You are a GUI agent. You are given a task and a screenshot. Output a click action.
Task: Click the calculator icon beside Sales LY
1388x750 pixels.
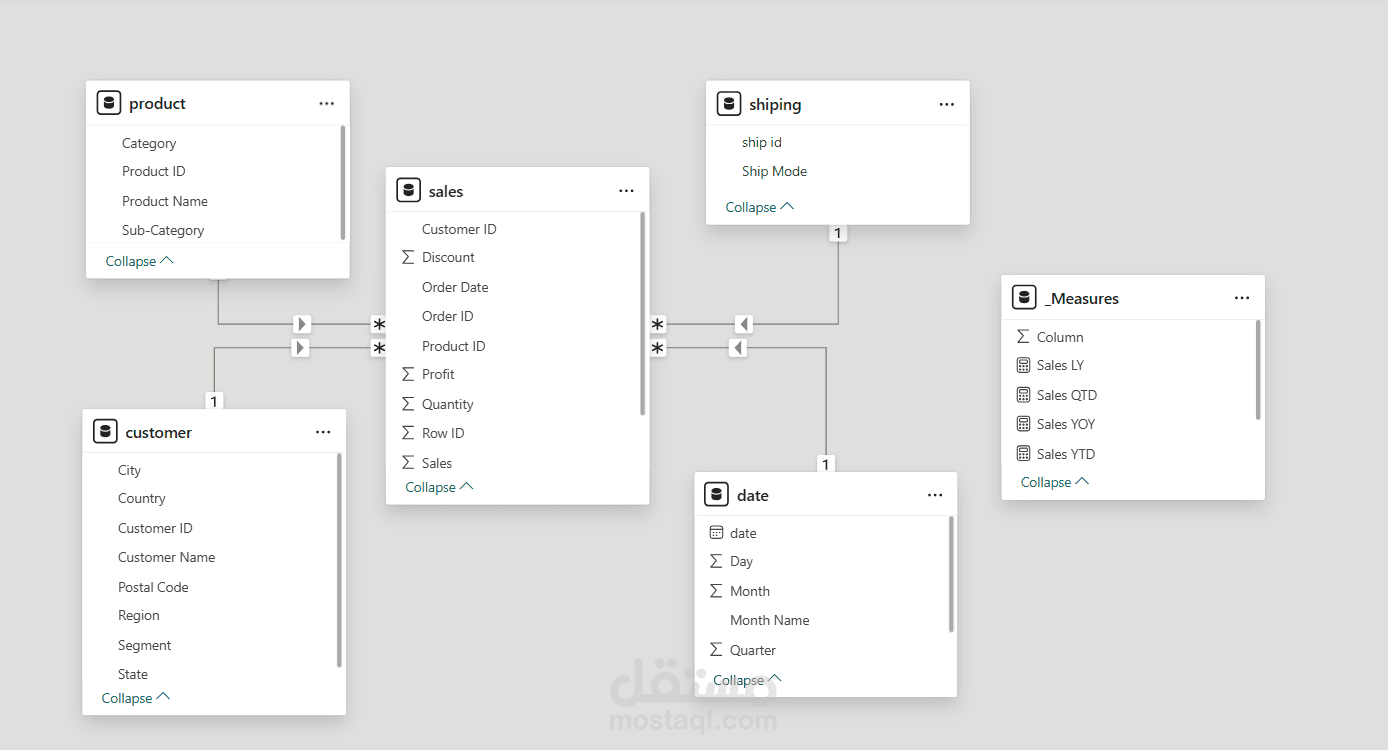click(x=1023, y=366)
